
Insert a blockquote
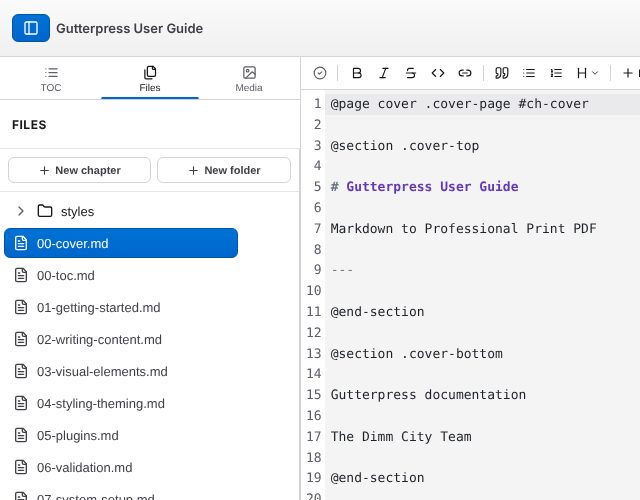(x=502, y=73)
